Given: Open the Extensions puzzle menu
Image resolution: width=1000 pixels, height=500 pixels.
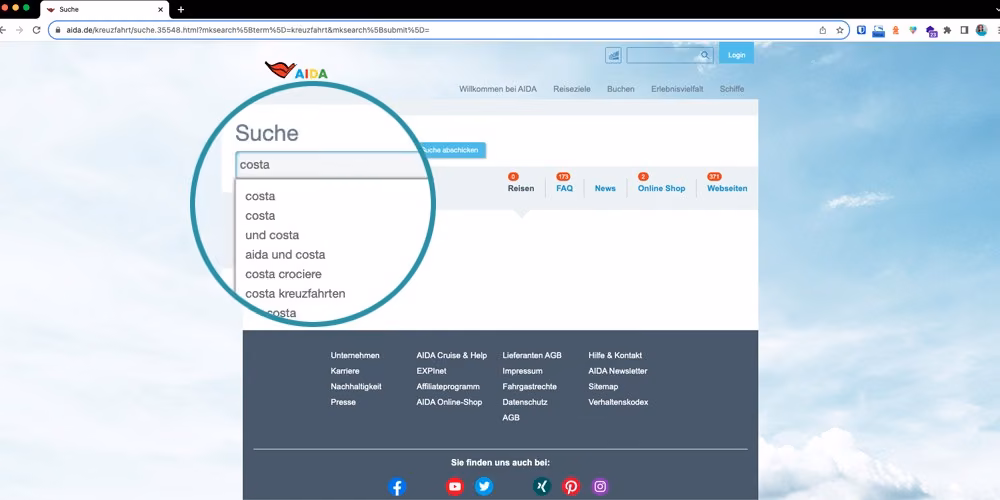Looking at the screenshot, I should click(x=947, y=30).
